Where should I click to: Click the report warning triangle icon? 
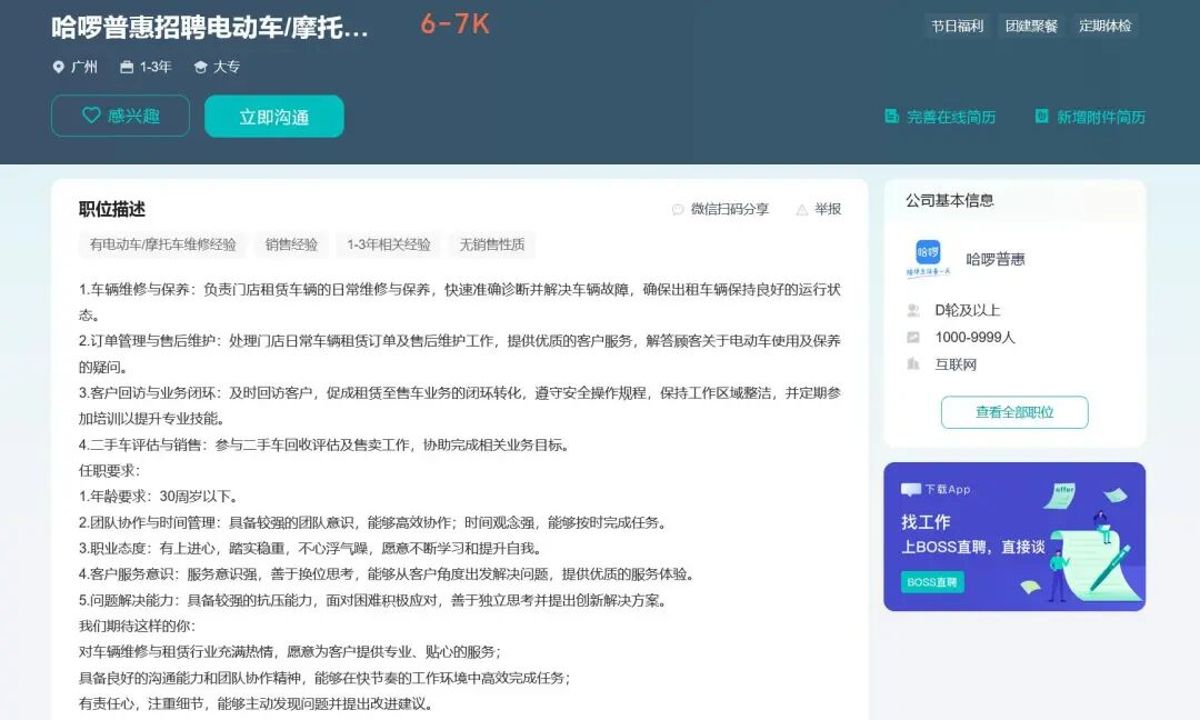point(802,209)
